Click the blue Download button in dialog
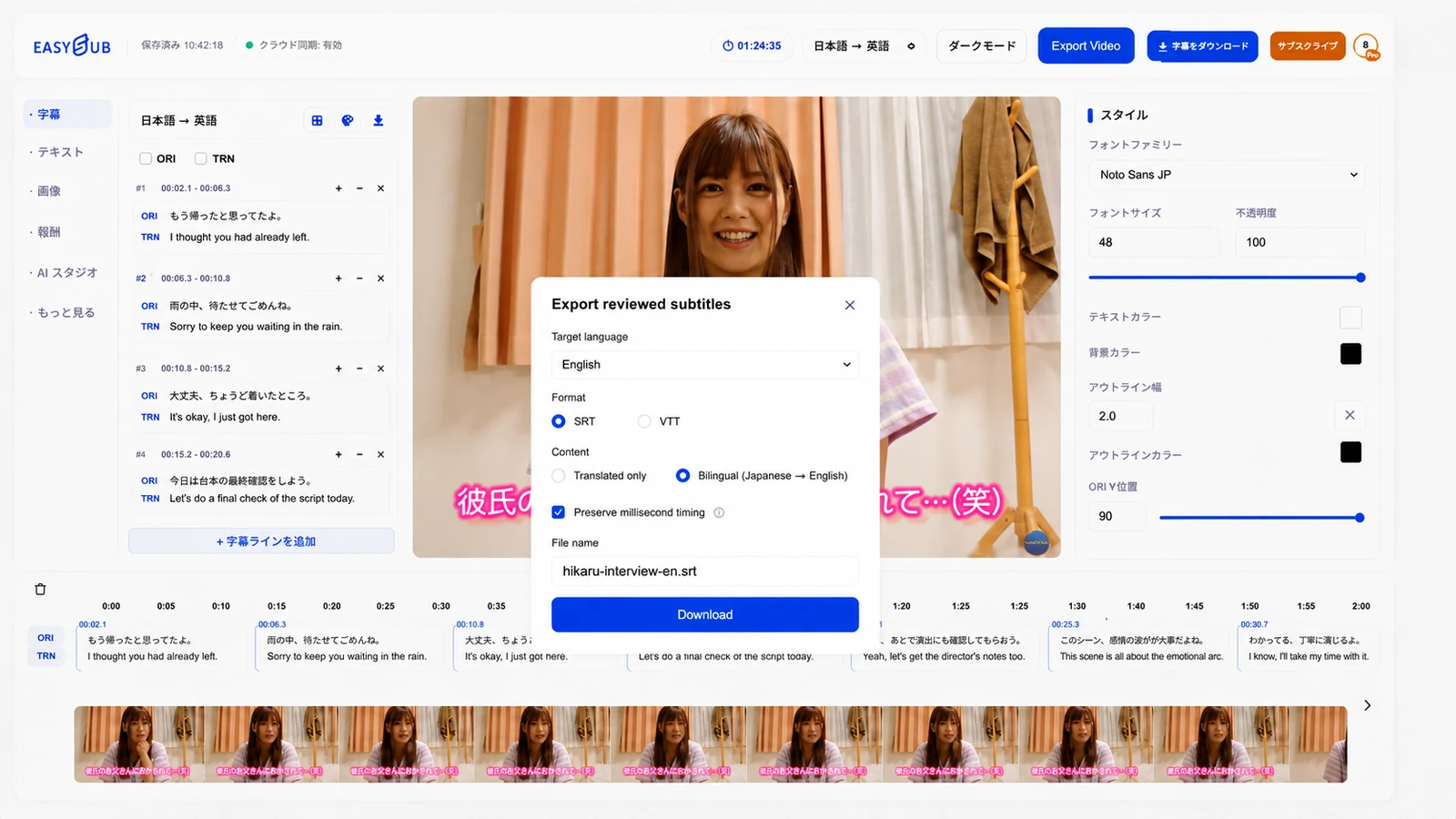 (x=704, y=614)
